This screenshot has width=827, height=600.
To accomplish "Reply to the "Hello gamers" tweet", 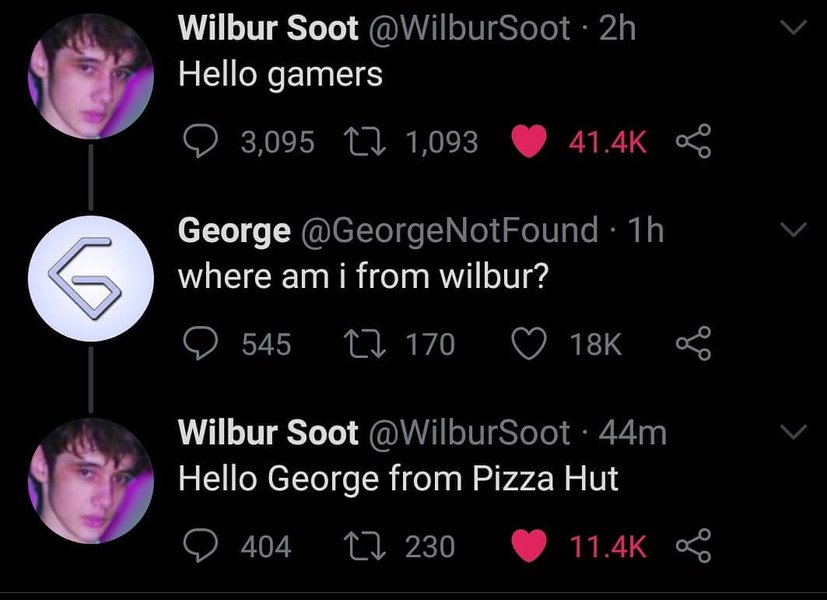I will (x=204, y=142).
